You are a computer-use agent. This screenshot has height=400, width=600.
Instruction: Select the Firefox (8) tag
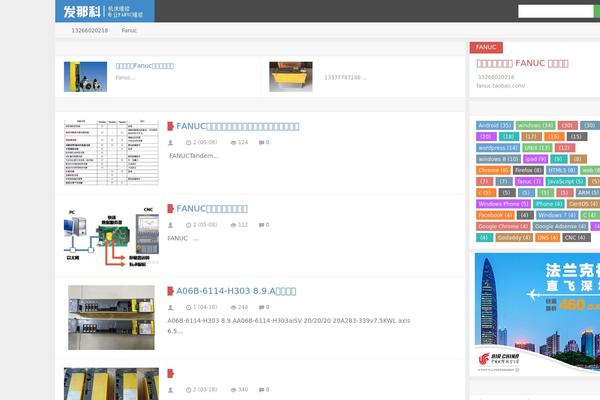point(528,170)
